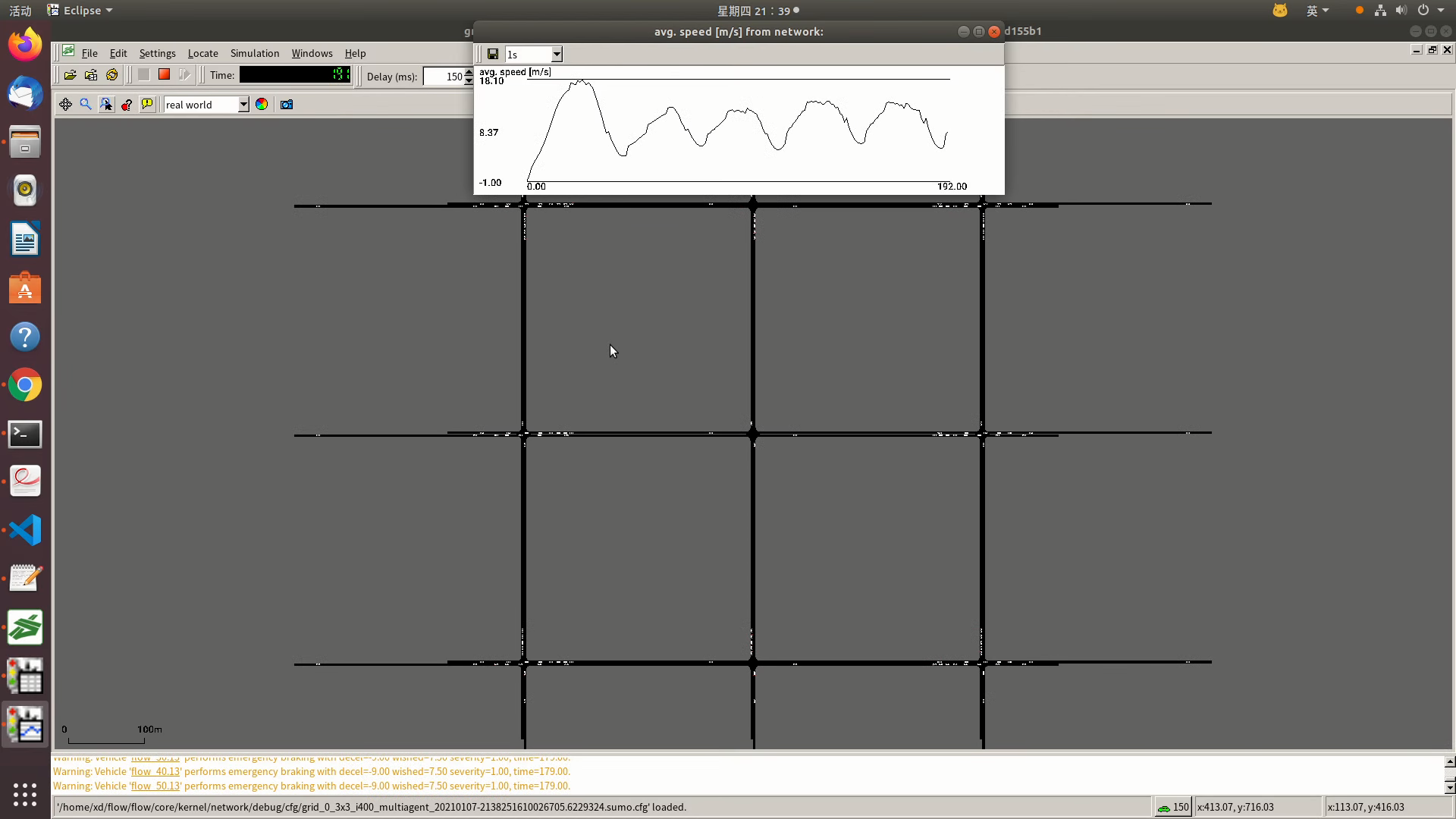Take a screenshot with the camera icon
The image size is (1456, 819).
click(x=287, y=105)
